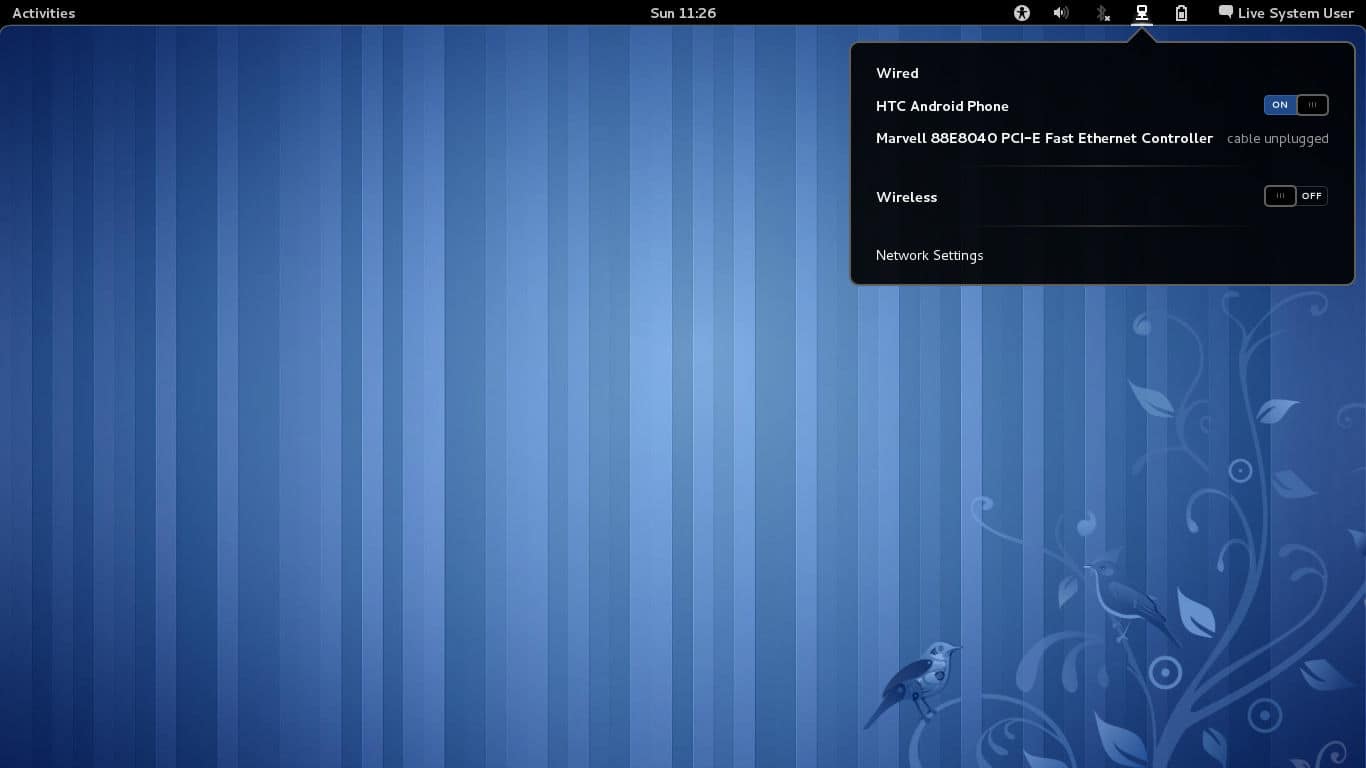This screenshot has width=1366, height=768.
Task: Open the Live System User menu
Action: 1295,13
